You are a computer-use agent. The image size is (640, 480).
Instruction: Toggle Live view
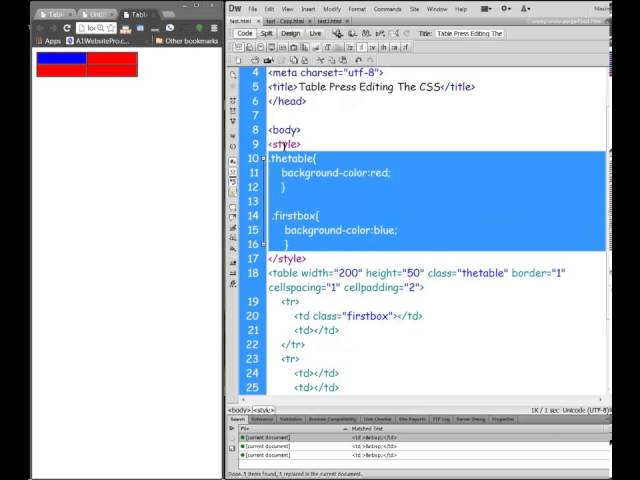coord(315,33)
